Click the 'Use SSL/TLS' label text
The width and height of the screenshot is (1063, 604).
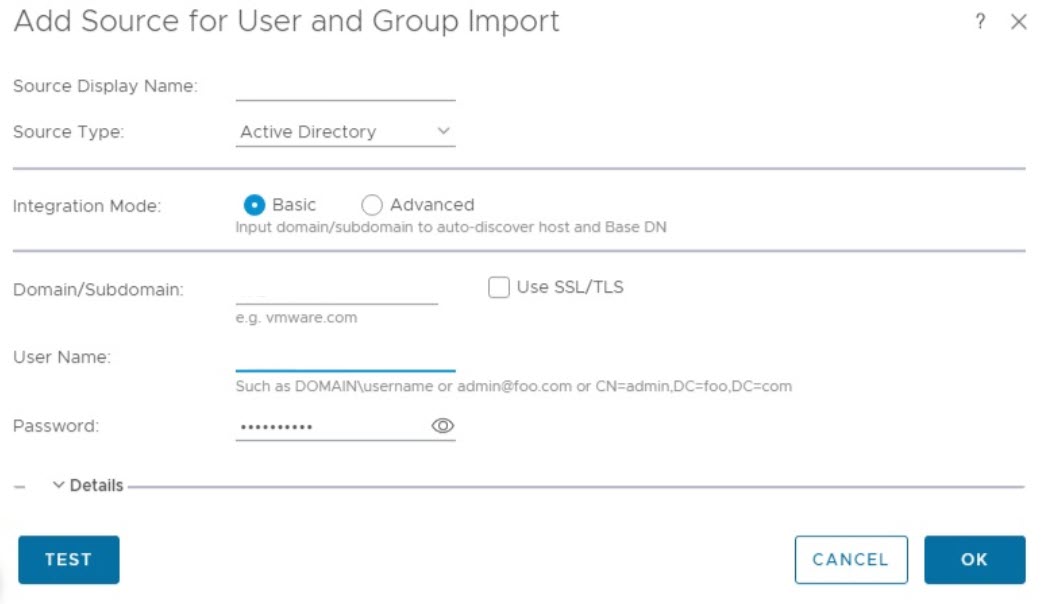pyautogui.click(x=570, y=287)
